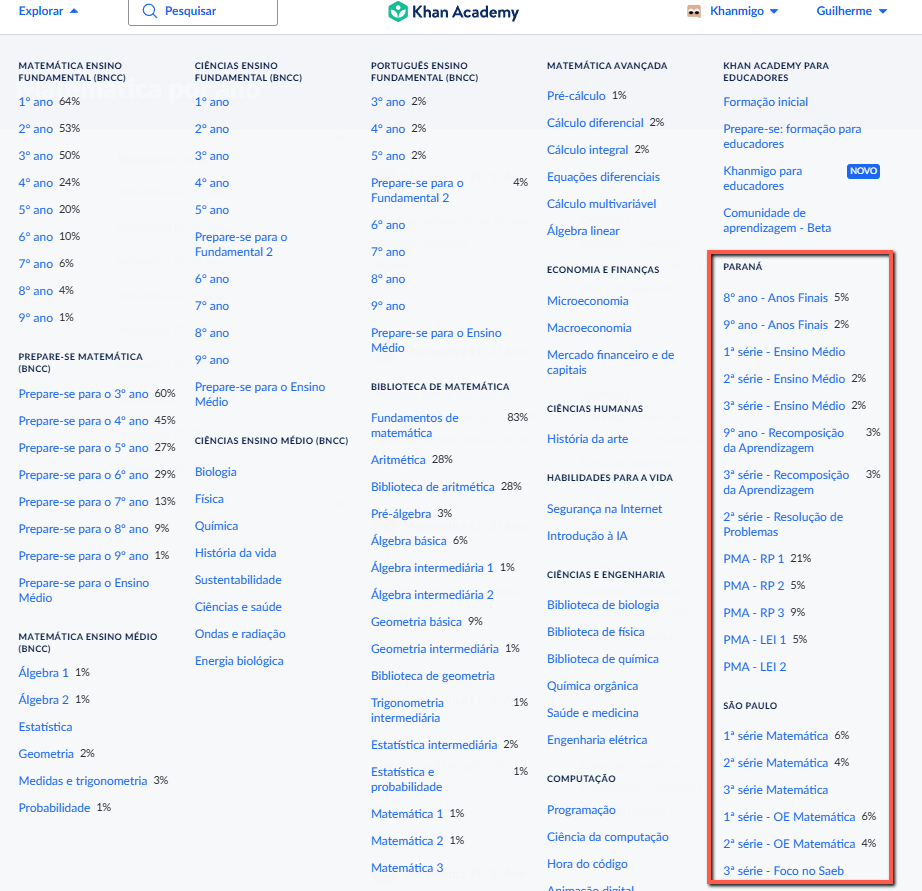Go to Cálculo diferencial
The image size is (922, 891).
pos(595,123)
